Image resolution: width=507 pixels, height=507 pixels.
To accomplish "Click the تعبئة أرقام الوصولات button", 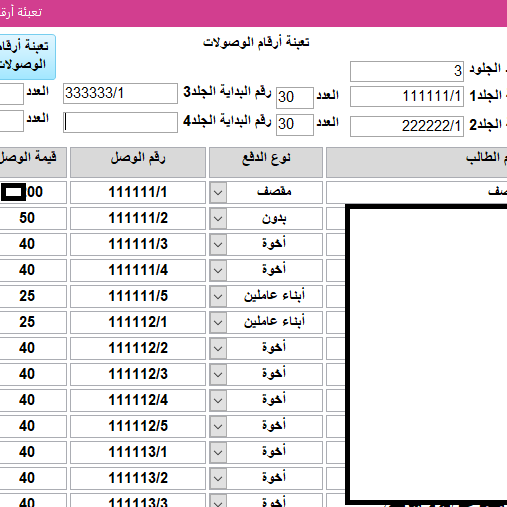I will pyautogui.click(x=27, y=57).
